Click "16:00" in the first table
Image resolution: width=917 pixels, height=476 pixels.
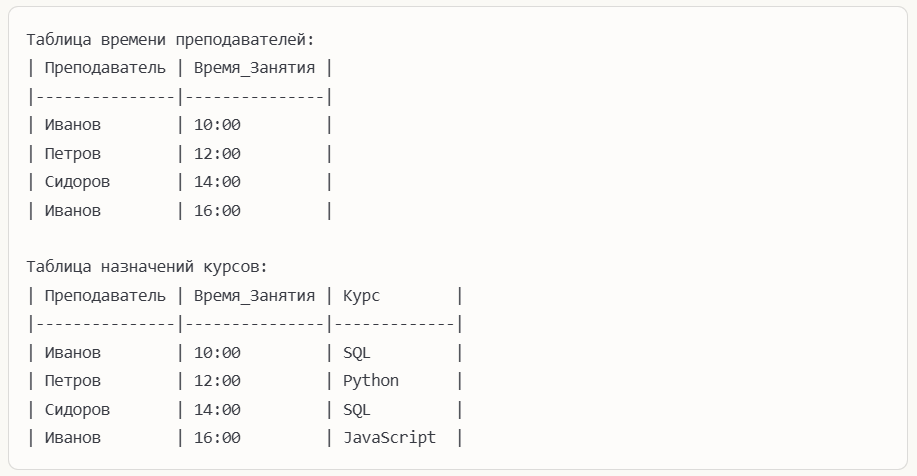click(217, 211)
